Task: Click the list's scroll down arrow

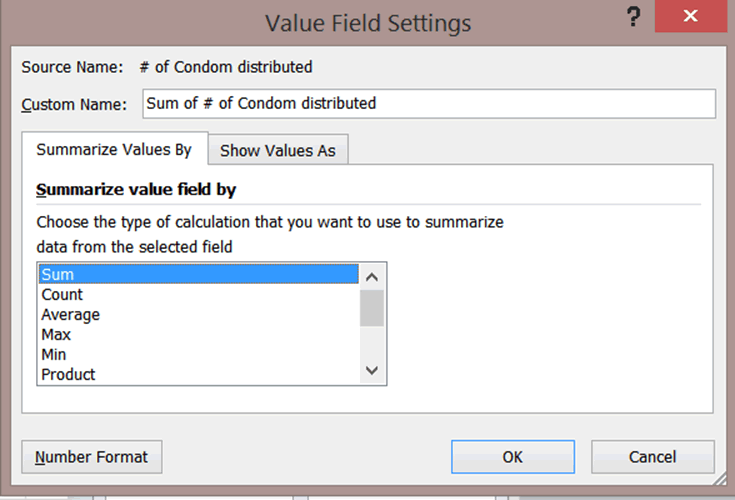Action: pyautogui.click(x=372, y=371)
